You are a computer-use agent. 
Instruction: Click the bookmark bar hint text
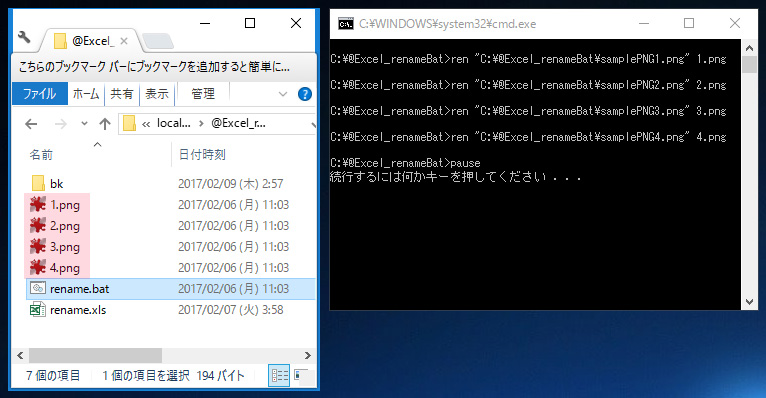(x=154, y=67)
